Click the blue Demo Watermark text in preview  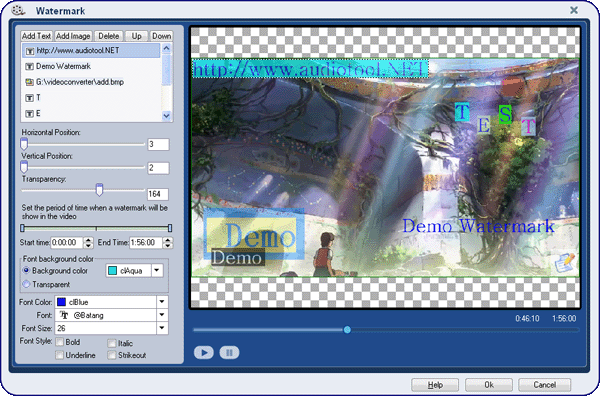click(478, 226)
